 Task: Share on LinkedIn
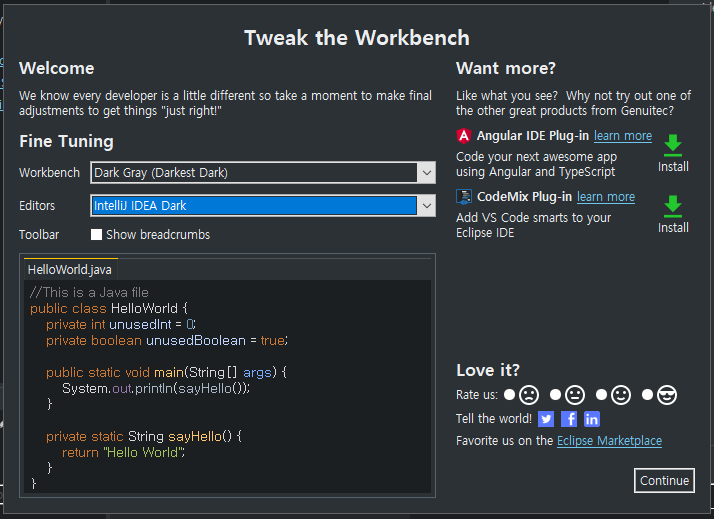point(592,419)
